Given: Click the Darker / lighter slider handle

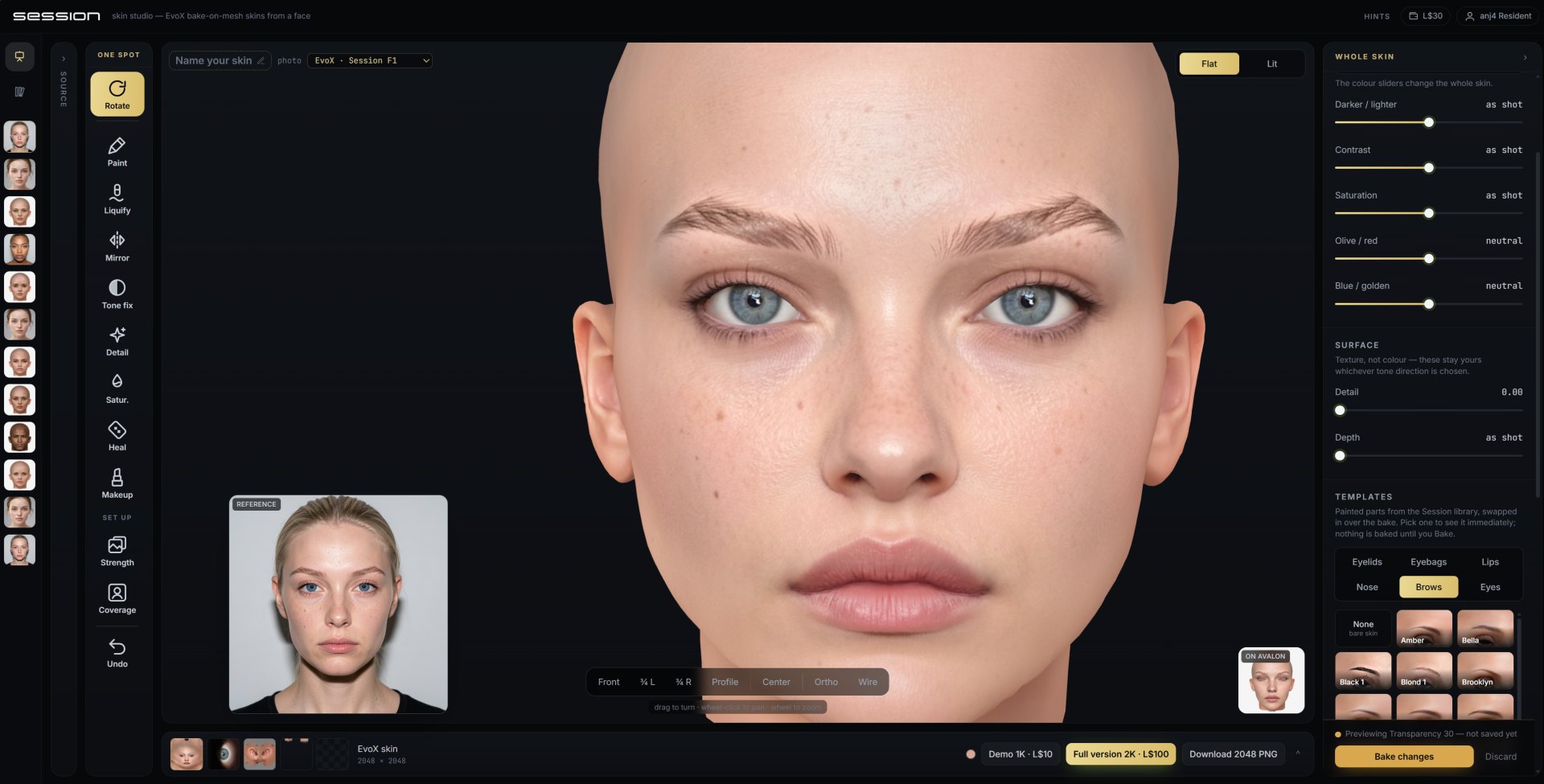Looking at the screenshot, I should (x=1429, y=122).
